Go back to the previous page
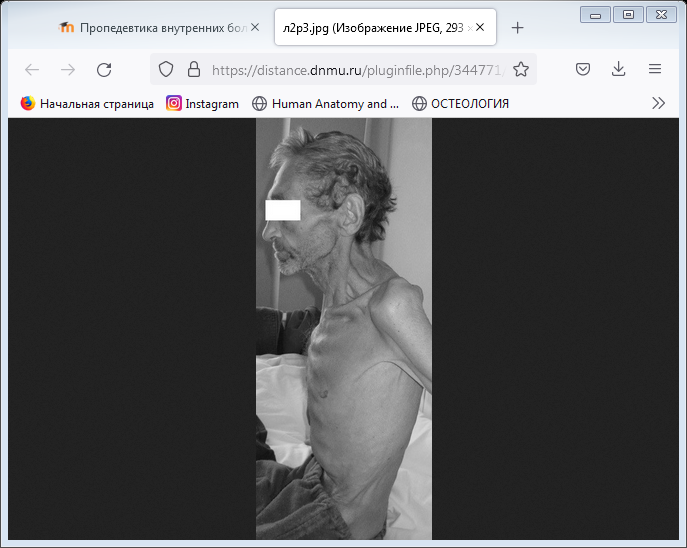687x548 pixels. point(32,70)
